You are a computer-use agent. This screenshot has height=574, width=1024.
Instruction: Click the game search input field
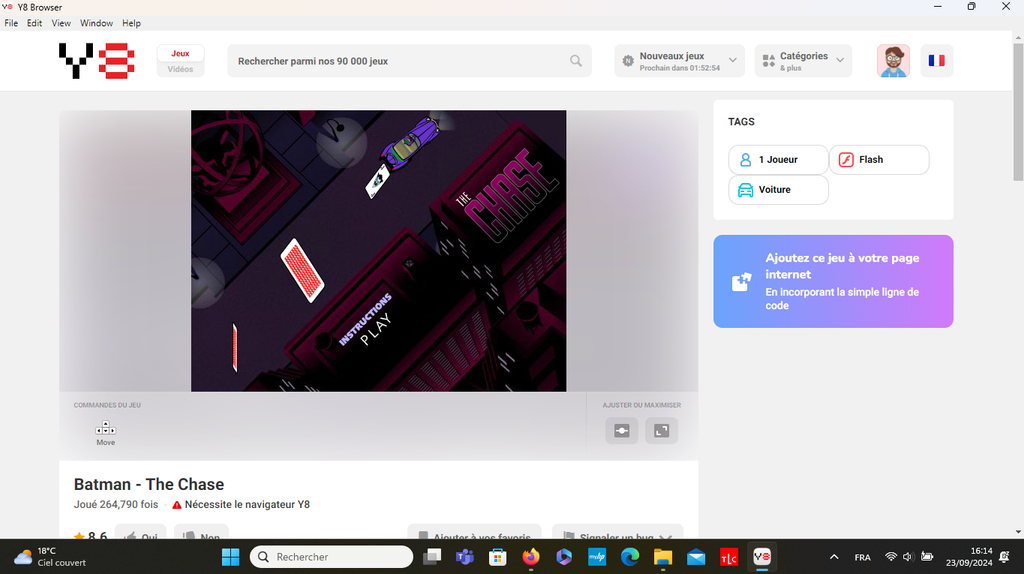coord(400,61)
